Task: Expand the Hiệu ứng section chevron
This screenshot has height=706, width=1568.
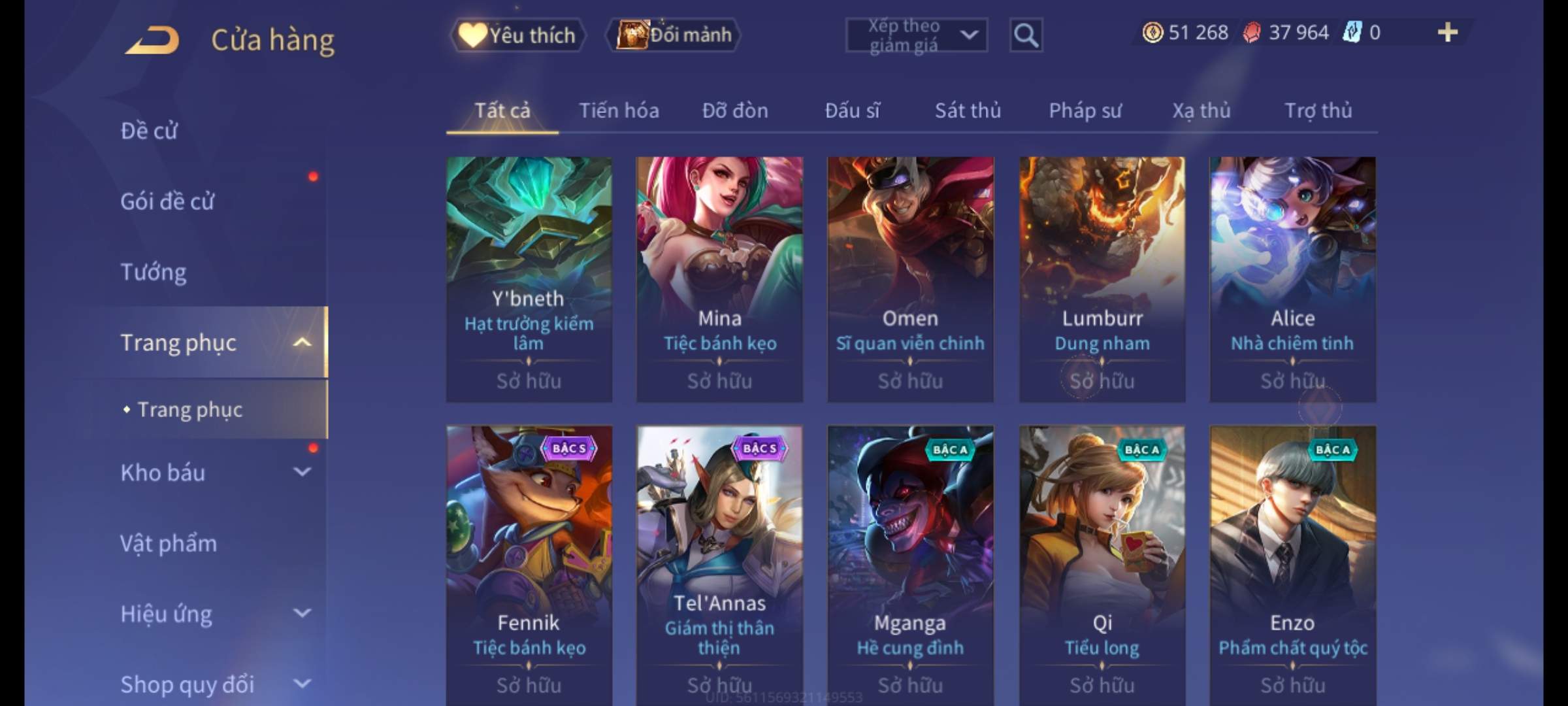Action: pos(302,613)
